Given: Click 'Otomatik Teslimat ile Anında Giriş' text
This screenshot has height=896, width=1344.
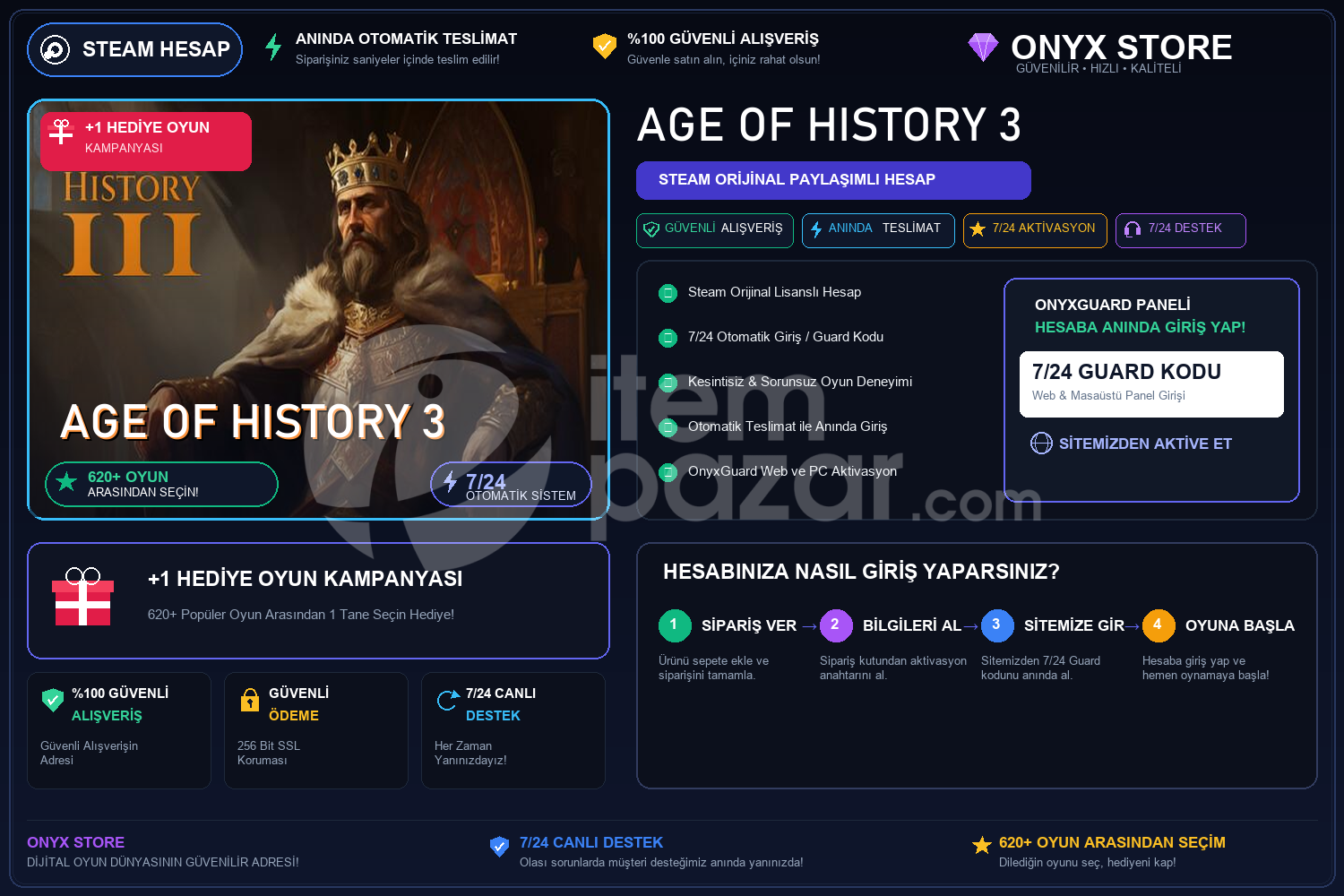Looking at the screenshot, I should point(788,426).
